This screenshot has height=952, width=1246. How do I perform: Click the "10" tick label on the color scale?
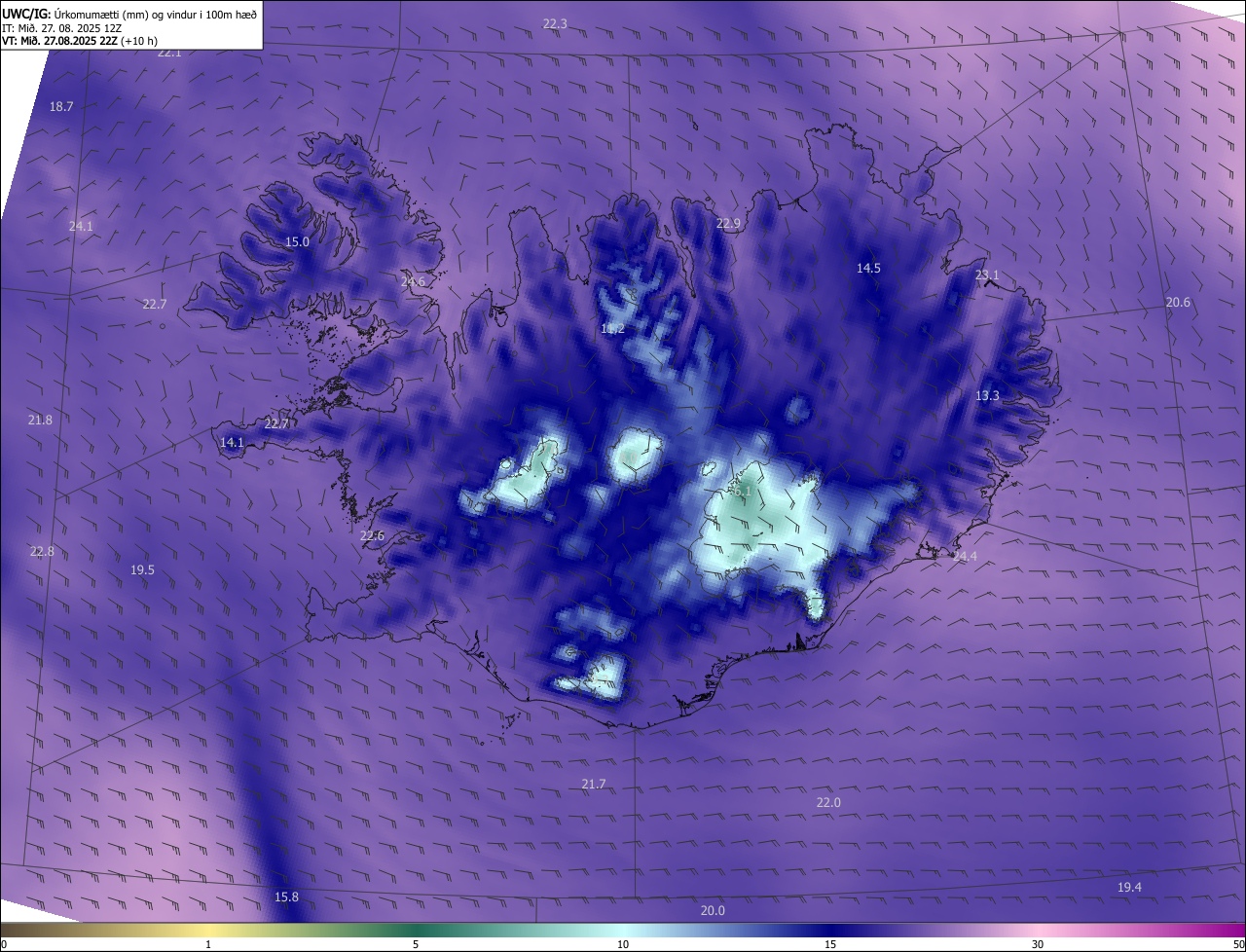pyautogui.click(x=623, y=944)
